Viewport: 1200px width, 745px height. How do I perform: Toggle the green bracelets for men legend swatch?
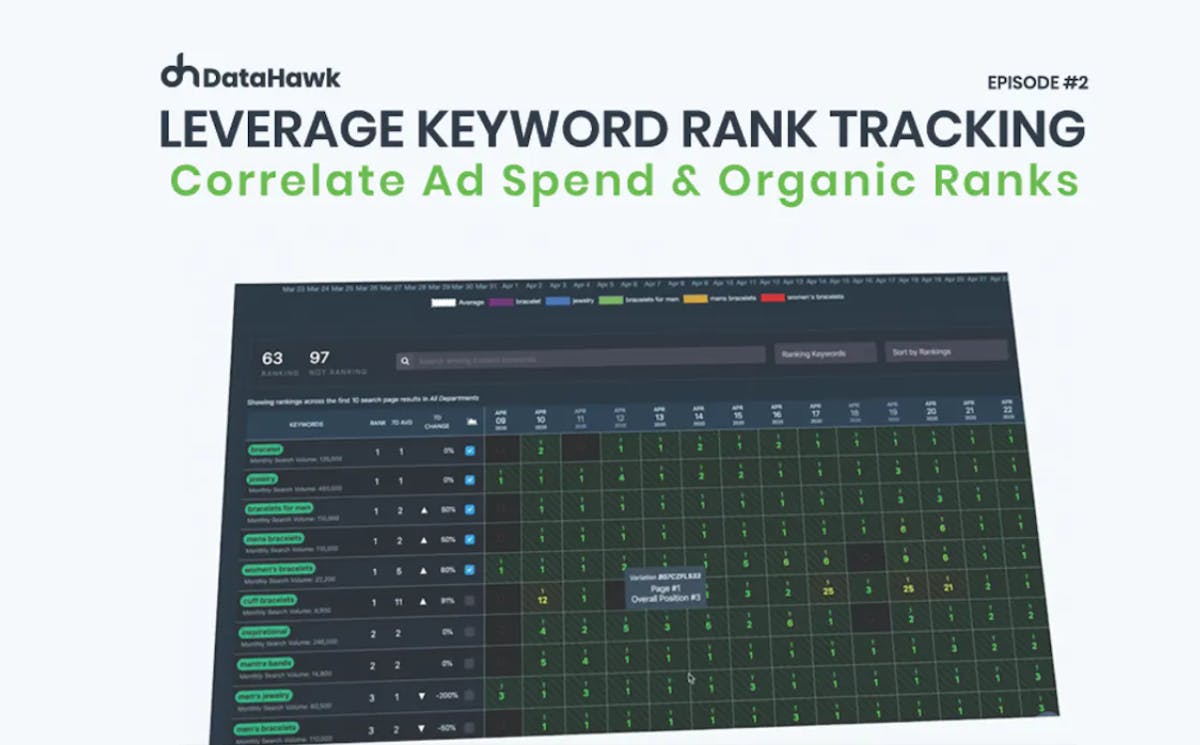(x=613, y=298)
